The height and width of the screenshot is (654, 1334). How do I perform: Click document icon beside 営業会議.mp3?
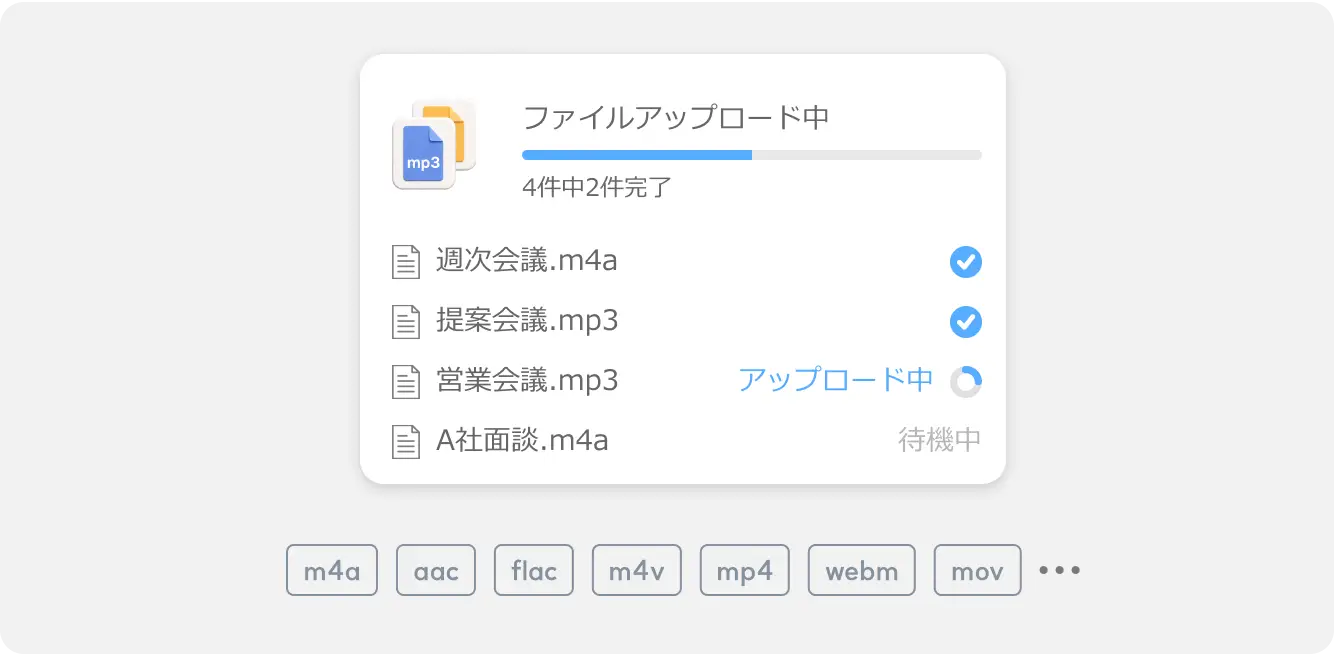pos(405,380)
